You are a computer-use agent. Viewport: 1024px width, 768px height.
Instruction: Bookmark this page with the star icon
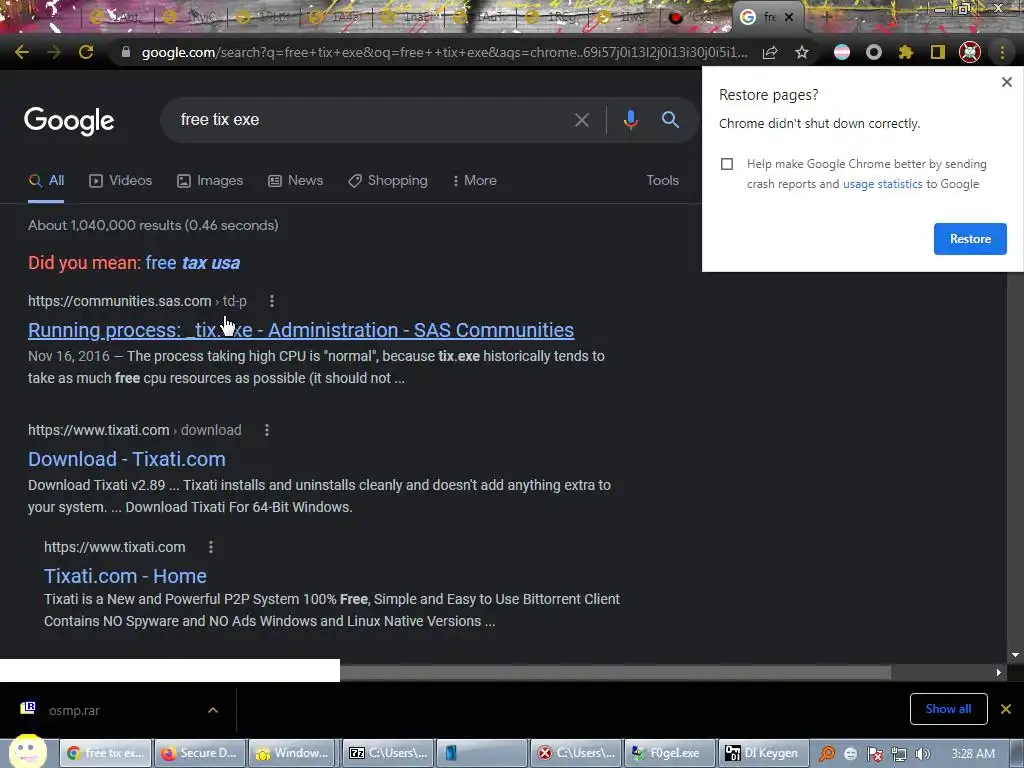pos(802,52)
